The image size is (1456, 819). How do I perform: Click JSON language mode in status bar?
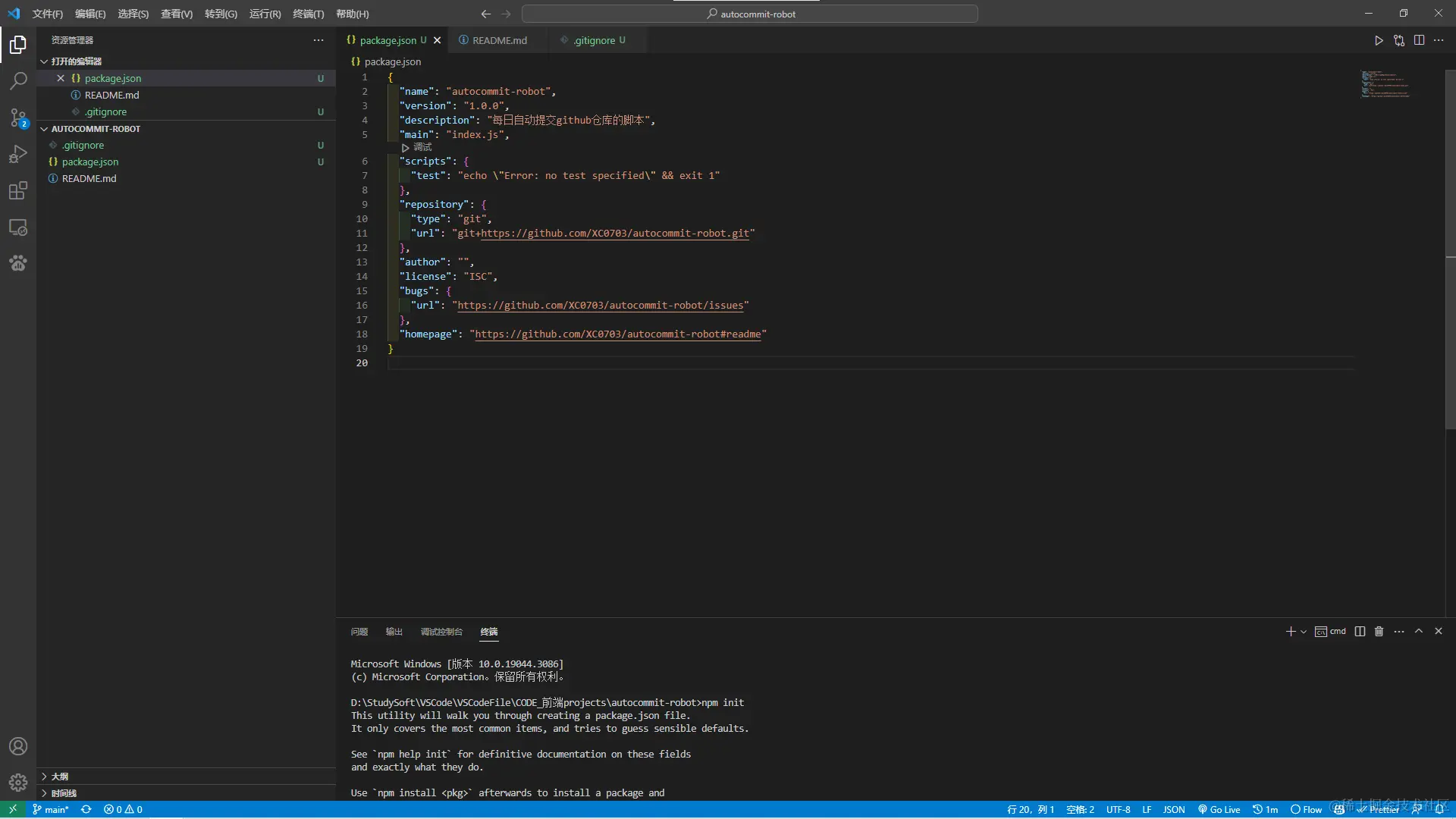[x=1173, y=809]
